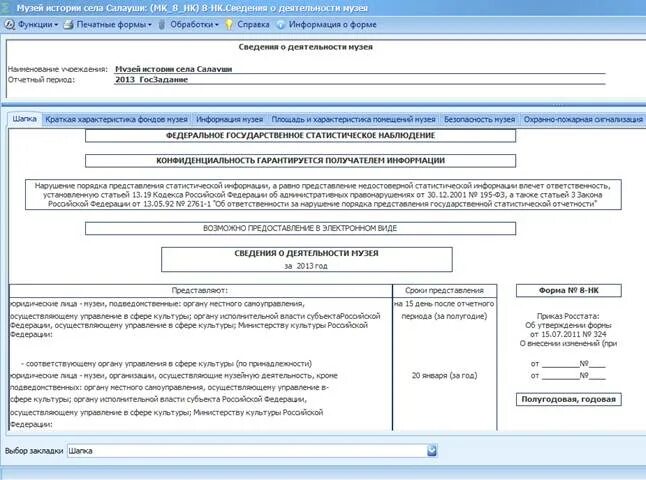Expand the Обработки dropdown arrow
The width and height of the screenshot is (646, 480).
click(x=217, y=25)
